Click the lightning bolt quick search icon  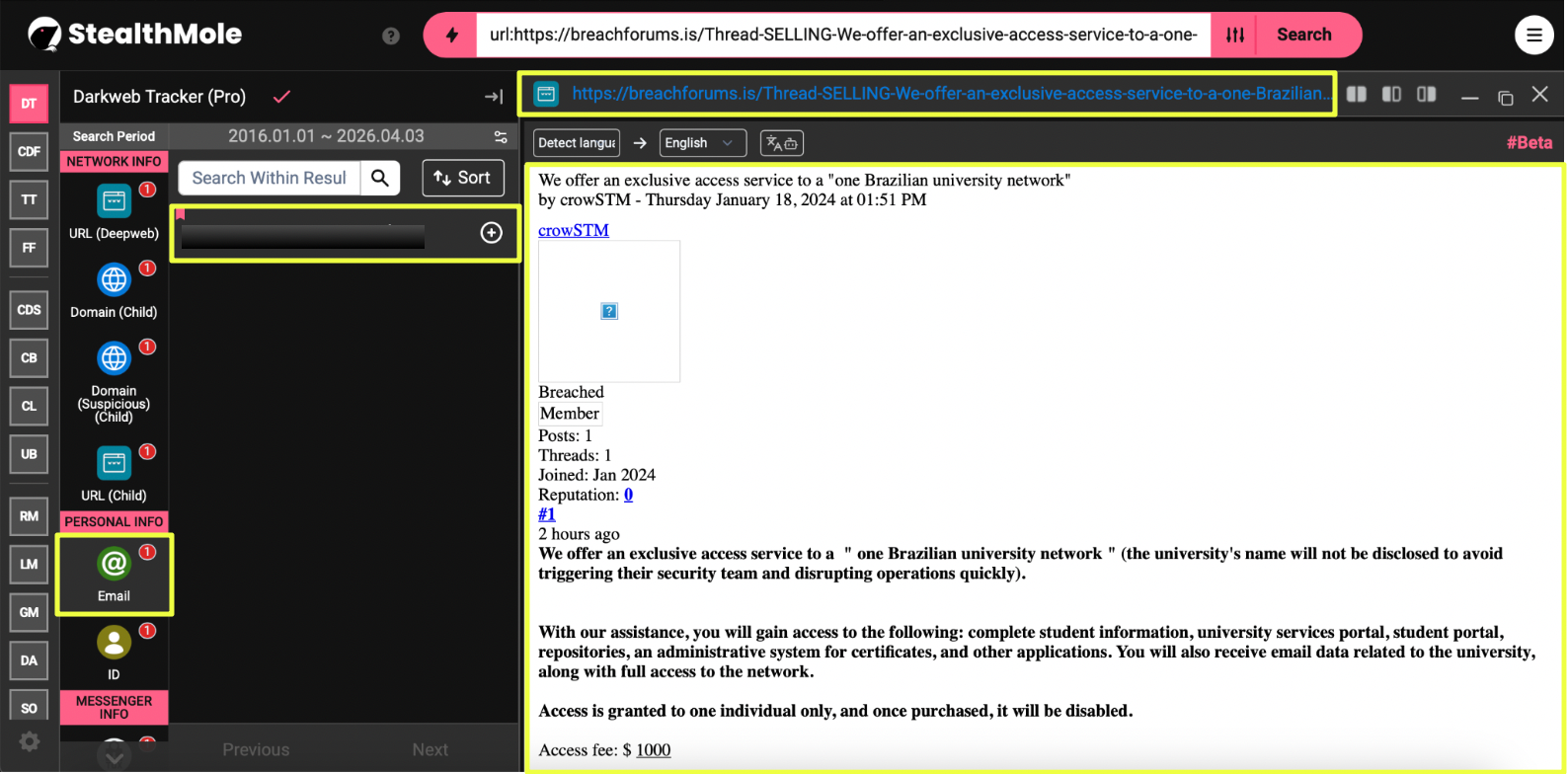click(451, 36)
